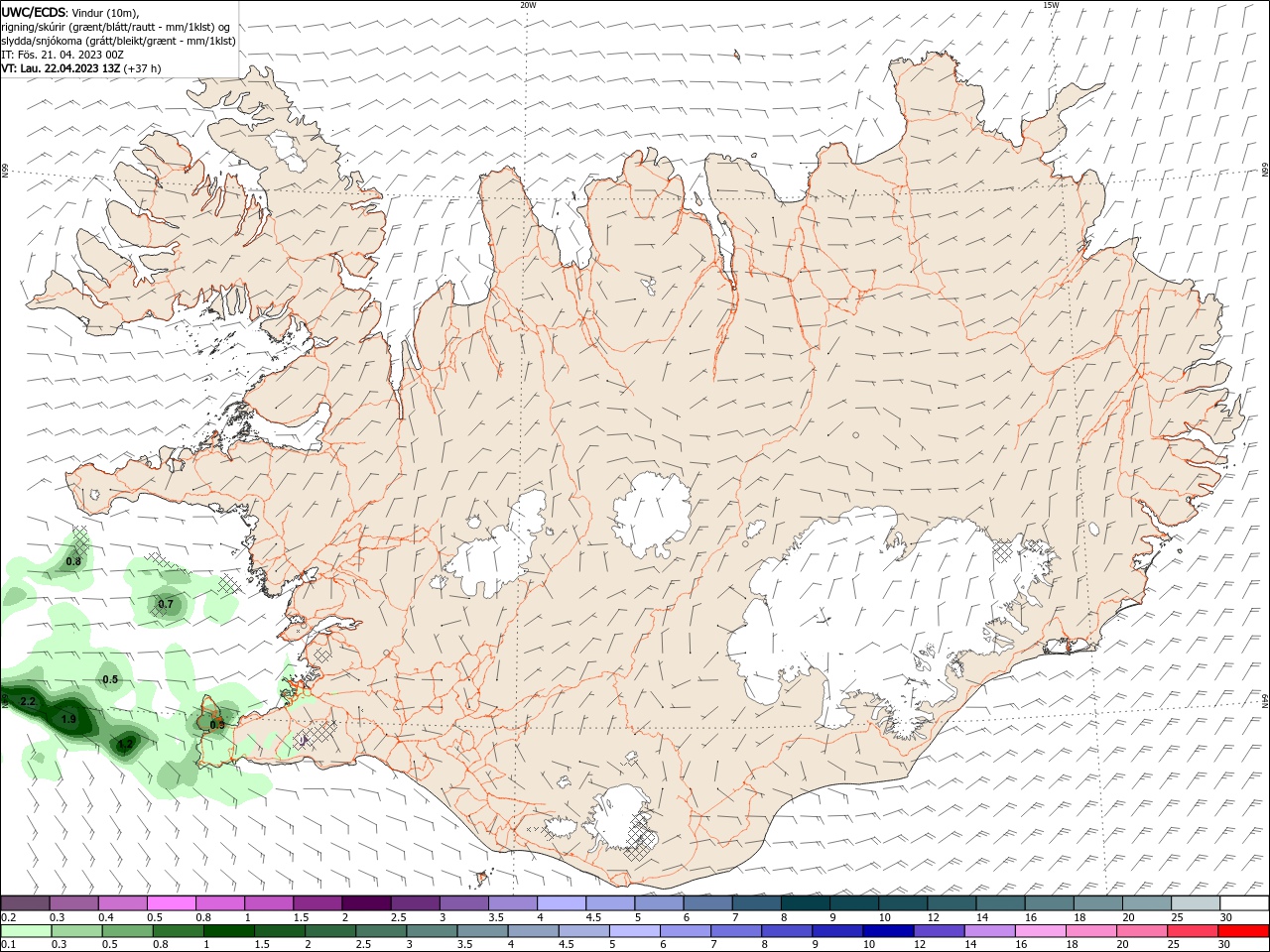Click the 'rigning/skúrir' legend description line
The width and height of the screenshot is (1270, 952).
116,27
